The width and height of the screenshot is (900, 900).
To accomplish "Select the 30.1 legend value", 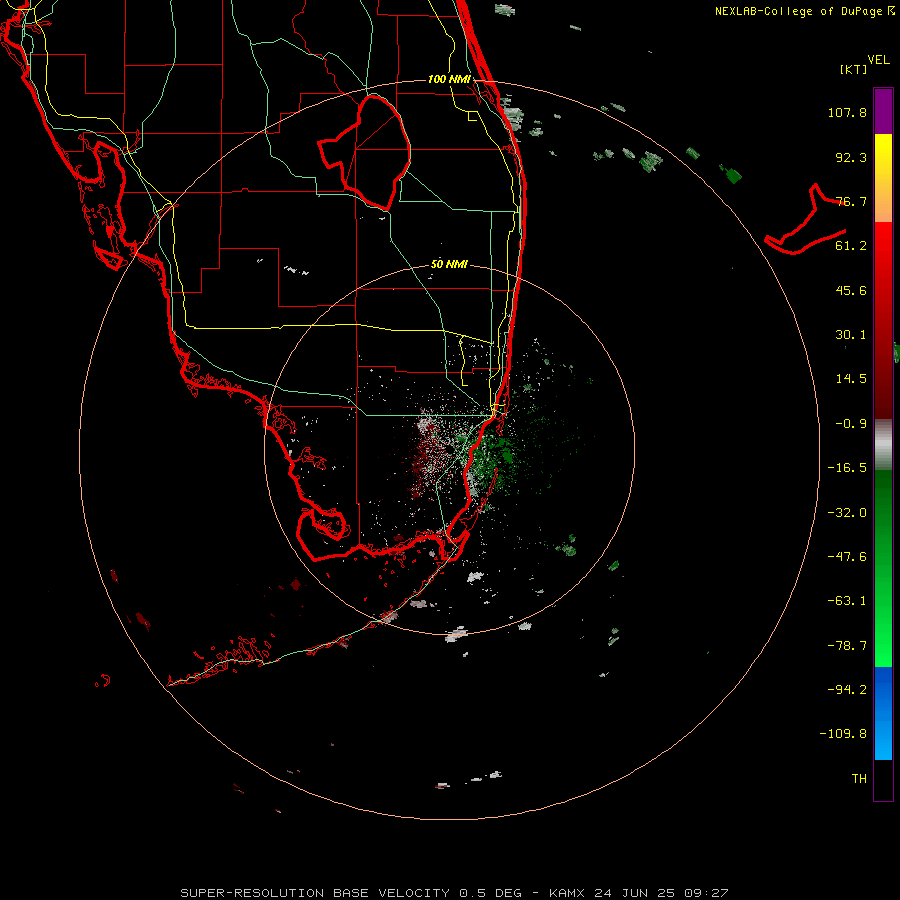I will [851, 335].
